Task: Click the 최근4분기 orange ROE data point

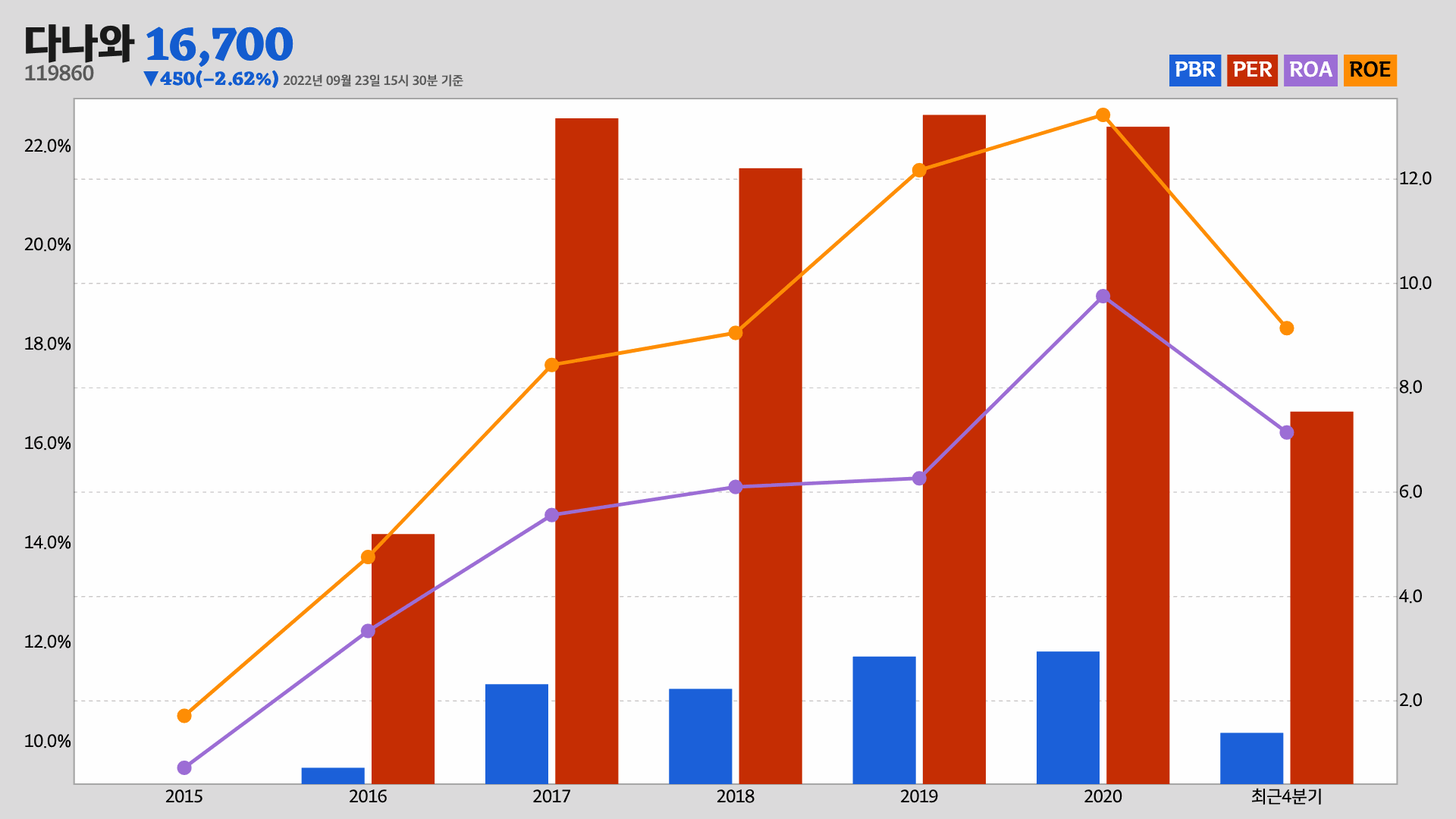Action: (1287, 328)
